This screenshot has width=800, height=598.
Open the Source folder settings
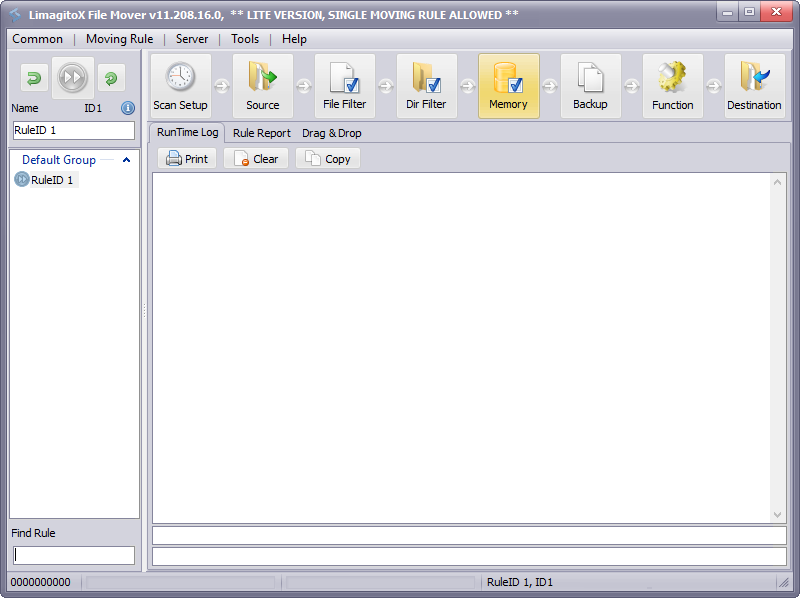pyautogui.click(x=263, y=86)
